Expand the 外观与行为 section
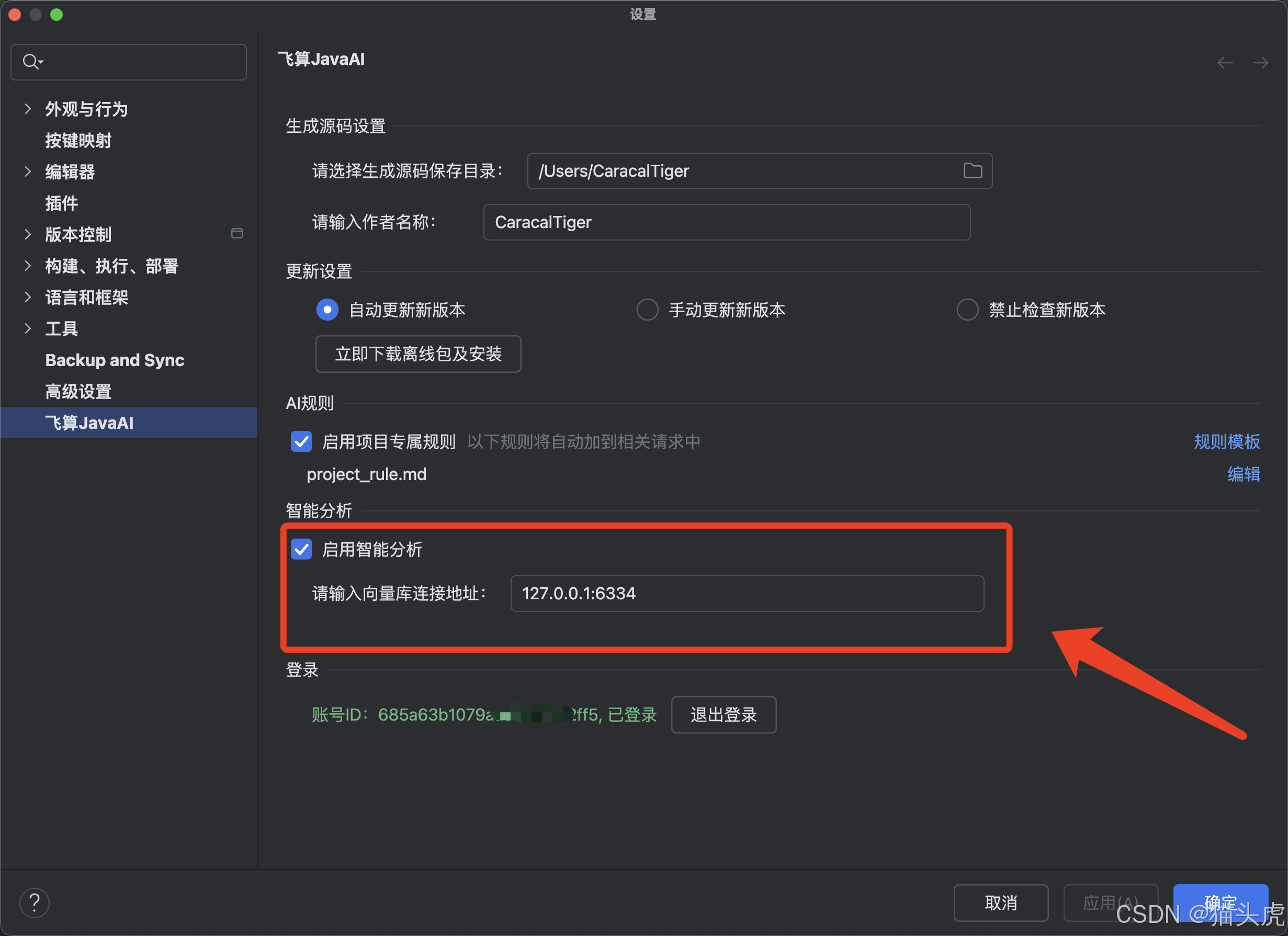Image resolution: width=1288 pixels, height=936 pixels. click(28, 108)
